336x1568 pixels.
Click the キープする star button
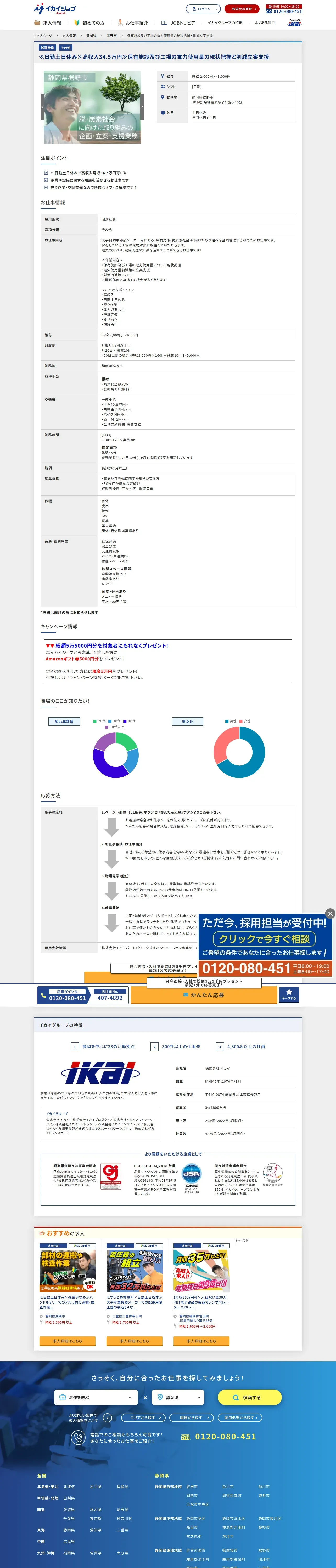[289, 995]
